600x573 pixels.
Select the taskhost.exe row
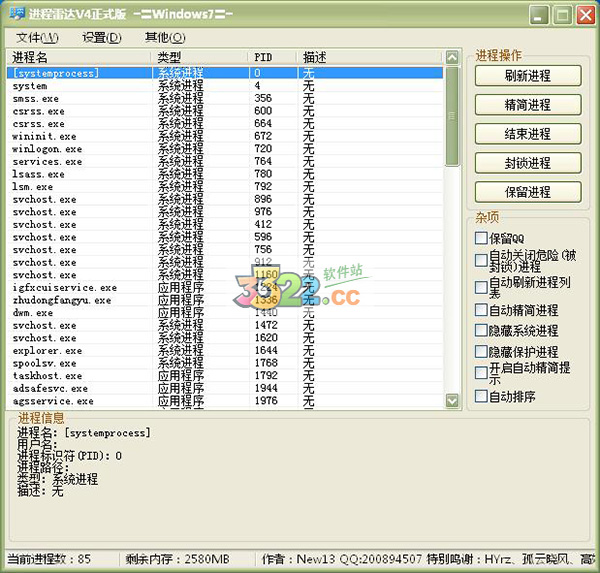[x=225, y=375]
